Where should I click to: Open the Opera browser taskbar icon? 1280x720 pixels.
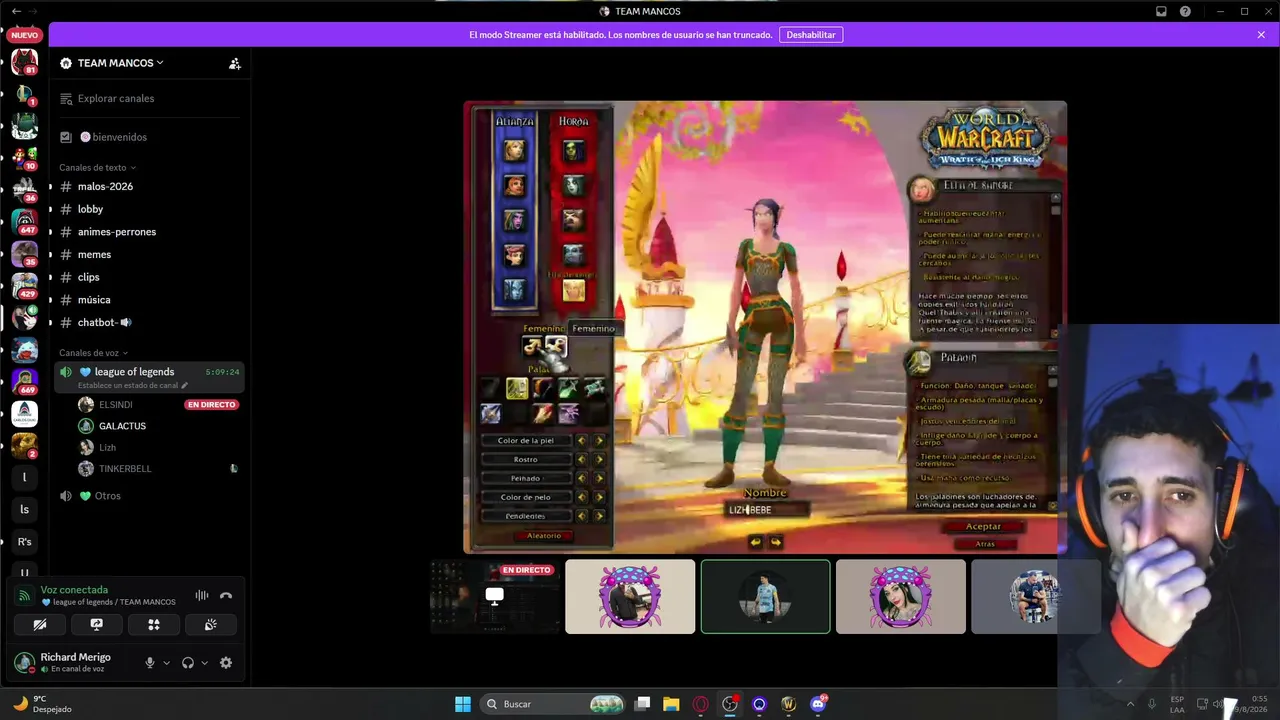pyautogui.click(x=700, y=704)
